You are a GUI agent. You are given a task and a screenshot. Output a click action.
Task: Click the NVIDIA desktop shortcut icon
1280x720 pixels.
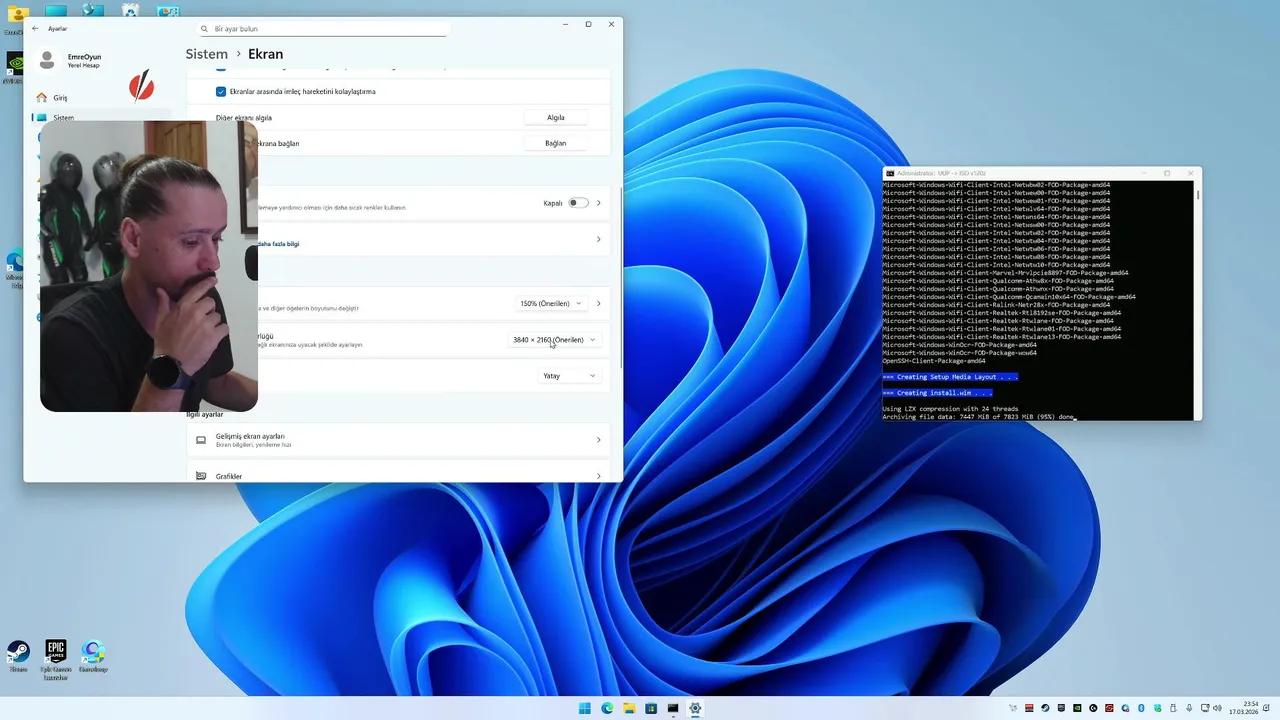[x=15, y=65]
